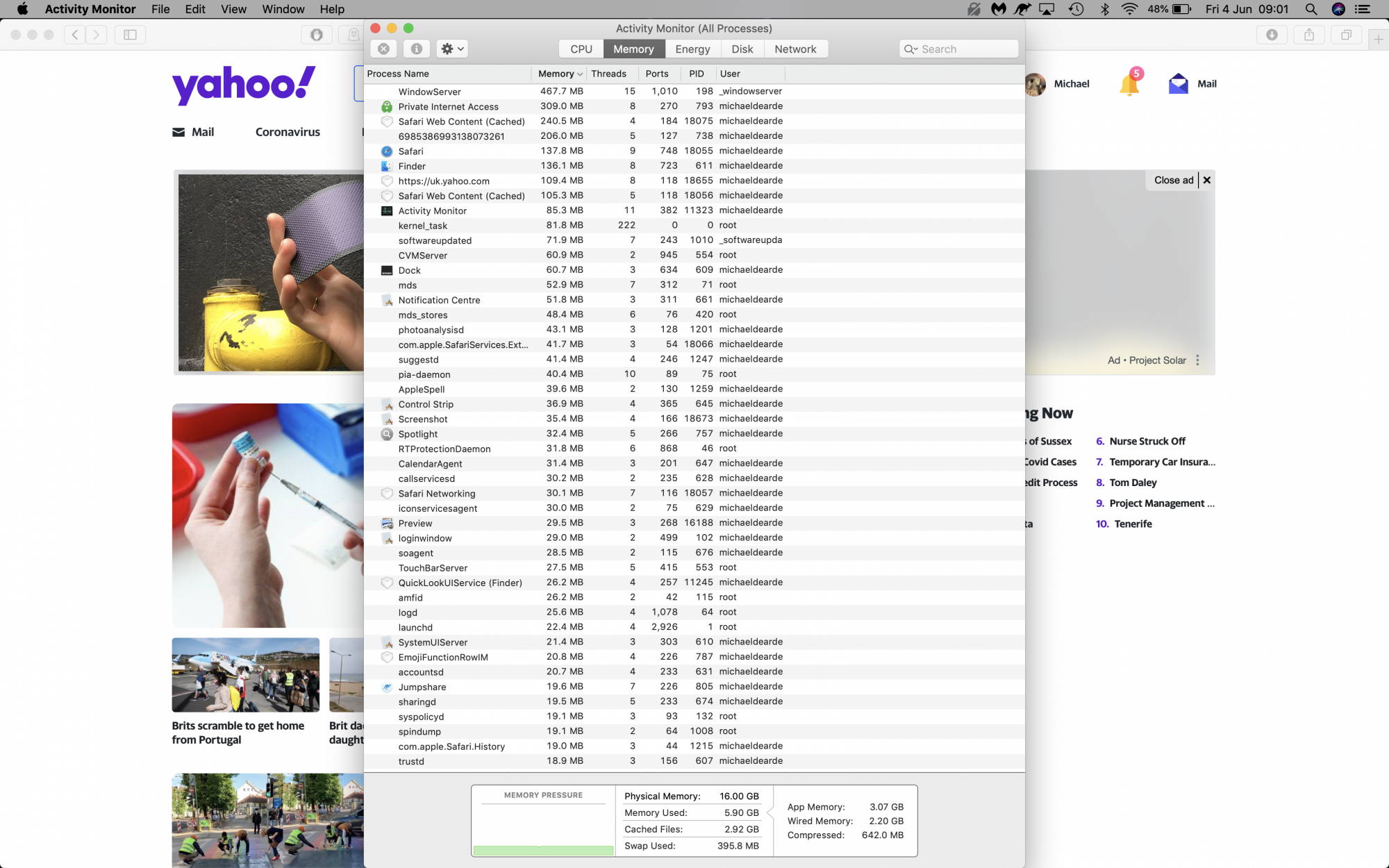
Task: Select the WindowServer process row
Action: tap(694, 91)
